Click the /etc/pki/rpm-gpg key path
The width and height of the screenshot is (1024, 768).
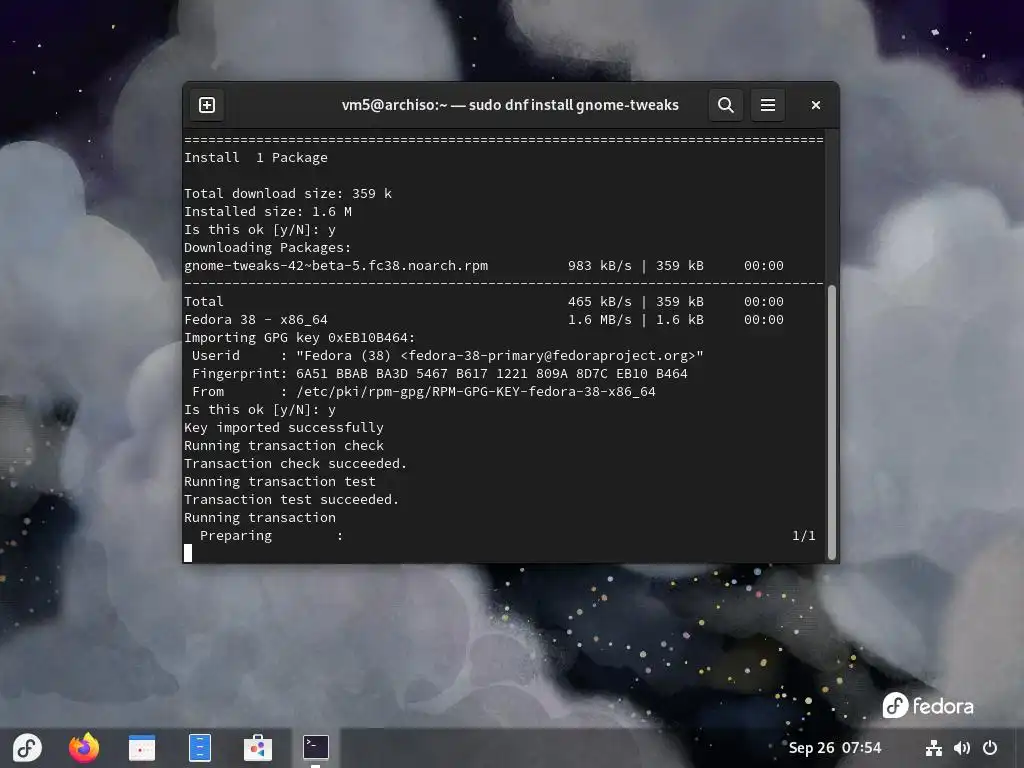coord(475,392)
